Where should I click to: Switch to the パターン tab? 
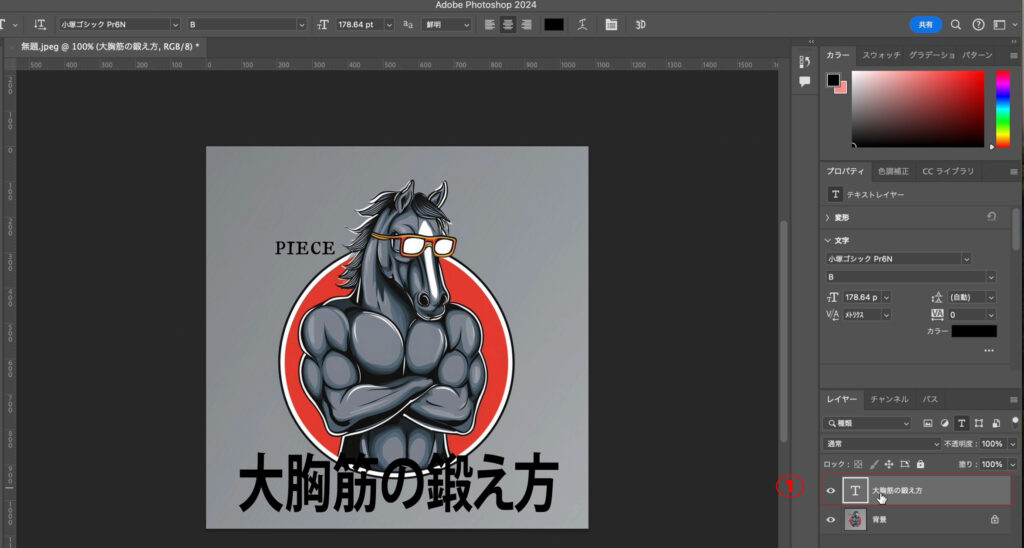(x=977, y=56)
